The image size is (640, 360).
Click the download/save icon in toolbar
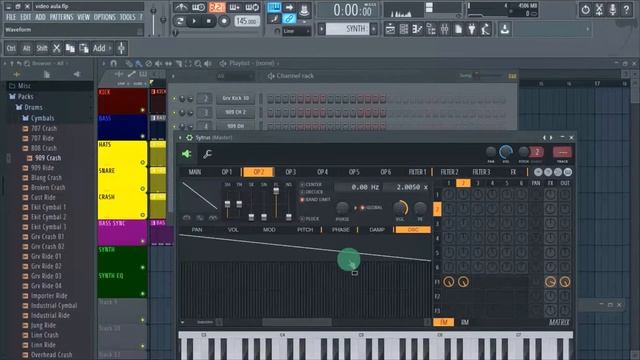click(x=505, y=29)
